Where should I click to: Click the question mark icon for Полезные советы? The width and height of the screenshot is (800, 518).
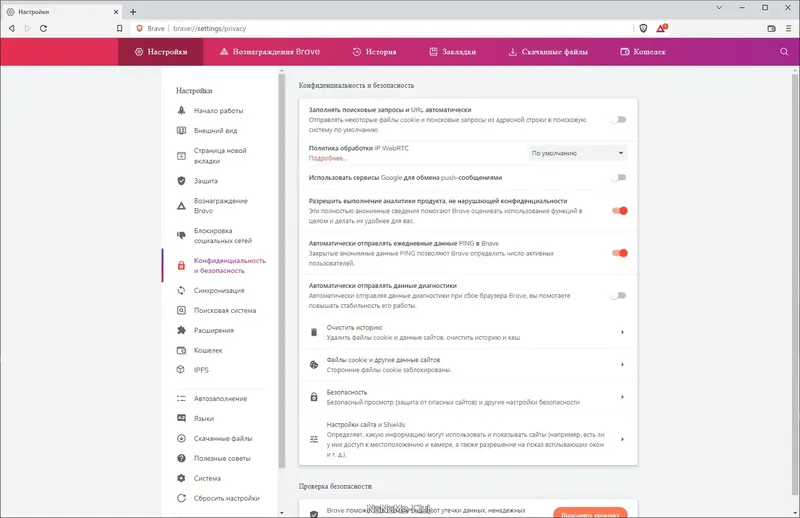[181, 458]
